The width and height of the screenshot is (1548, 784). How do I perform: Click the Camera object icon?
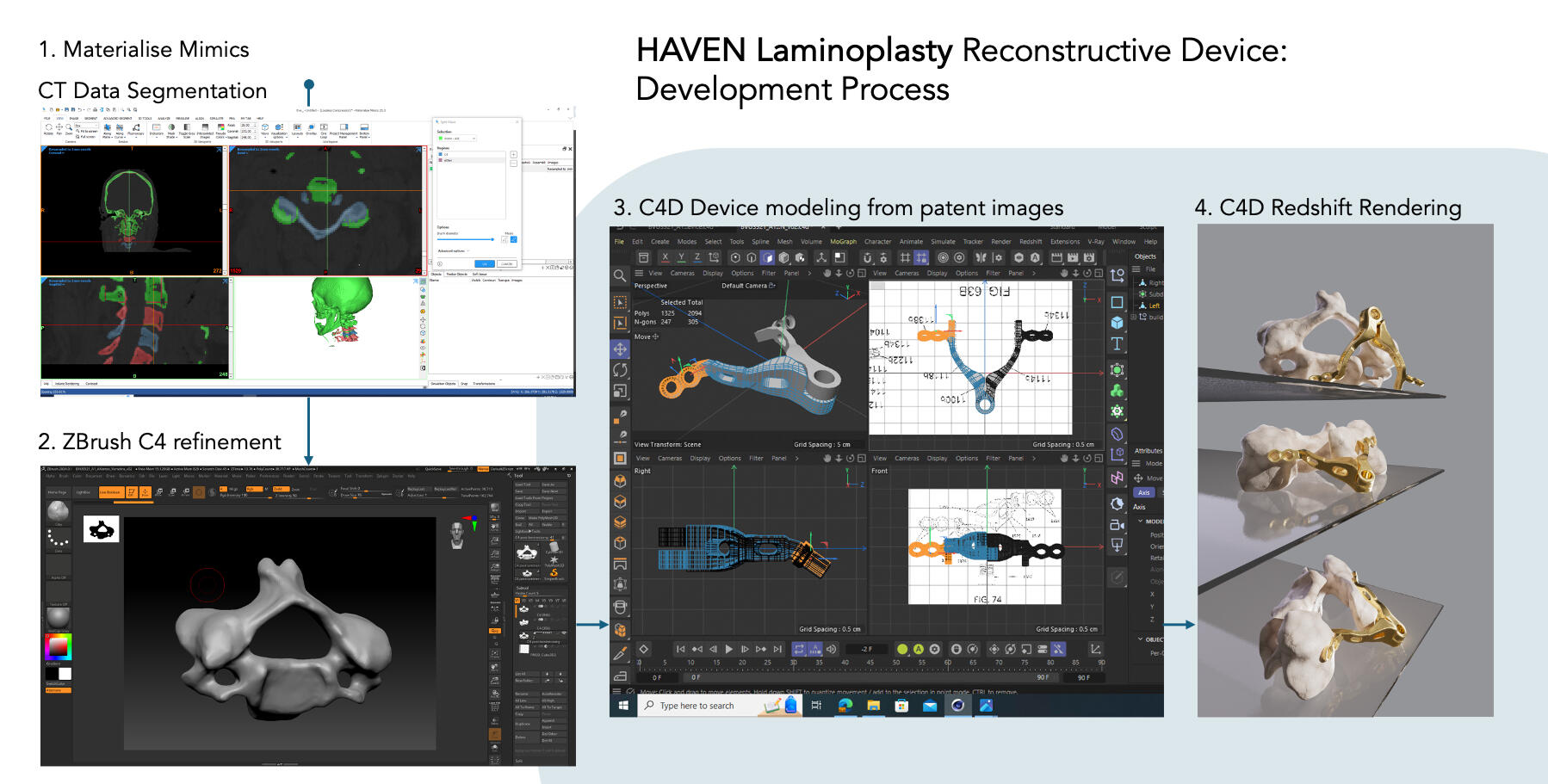(x=1117, y=524)
